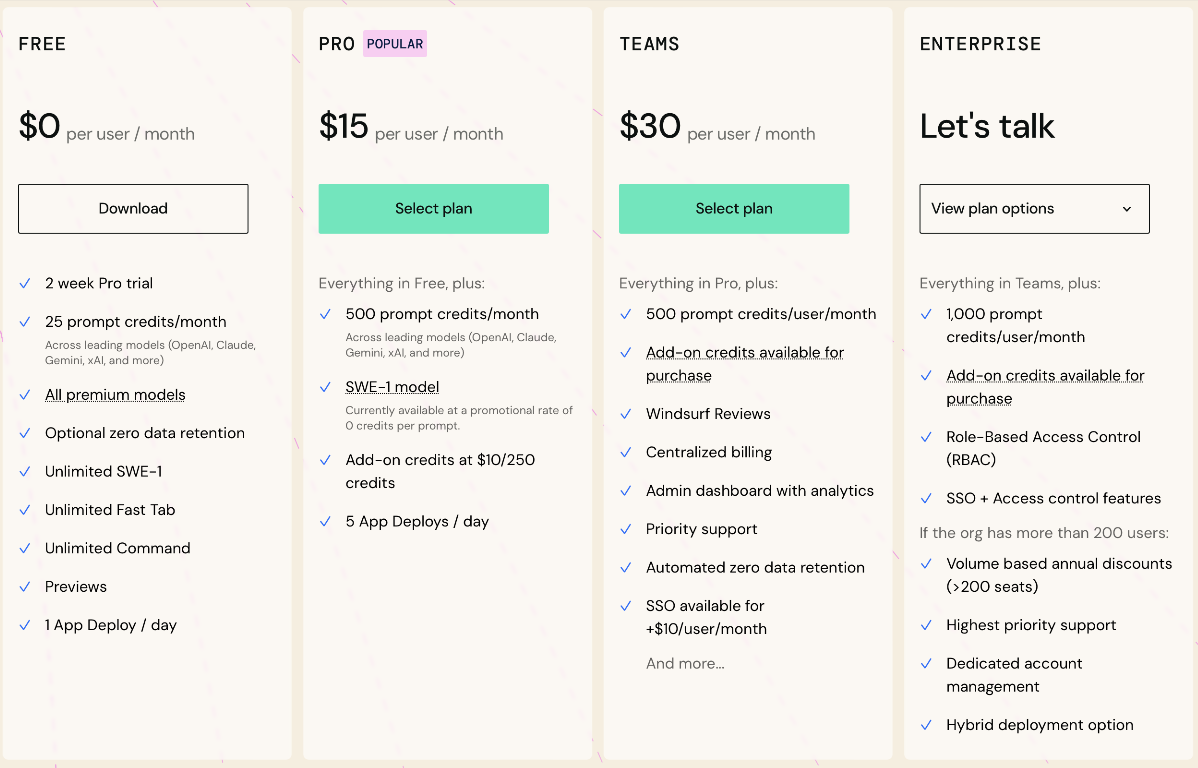Click checkmark icon beside Optional zero data retention
Image resolution: width=1198 pixels, height=768 pixels.
pyautogui.click(x=25, y=433)
